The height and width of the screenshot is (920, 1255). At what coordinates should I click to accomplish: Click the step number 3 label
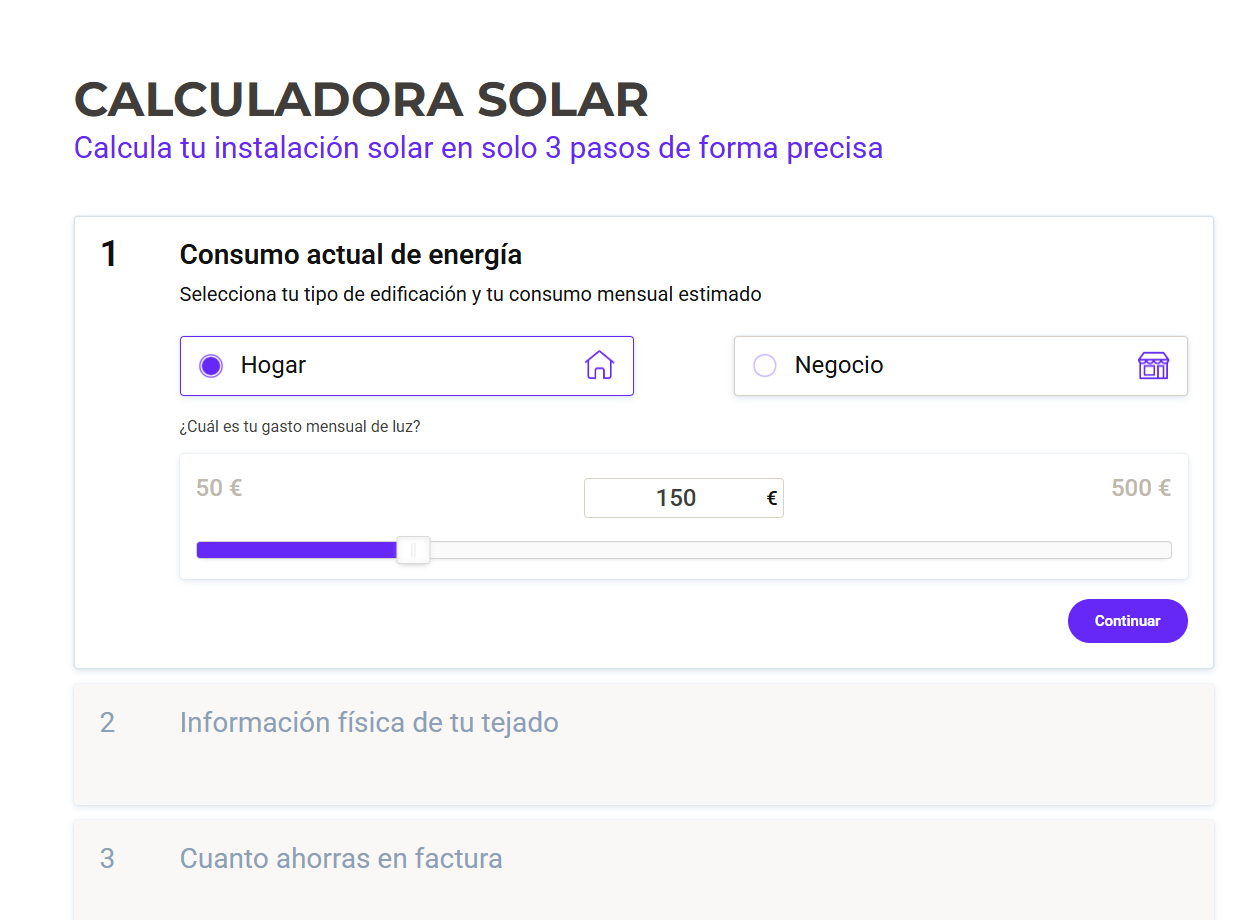(107, 858)
